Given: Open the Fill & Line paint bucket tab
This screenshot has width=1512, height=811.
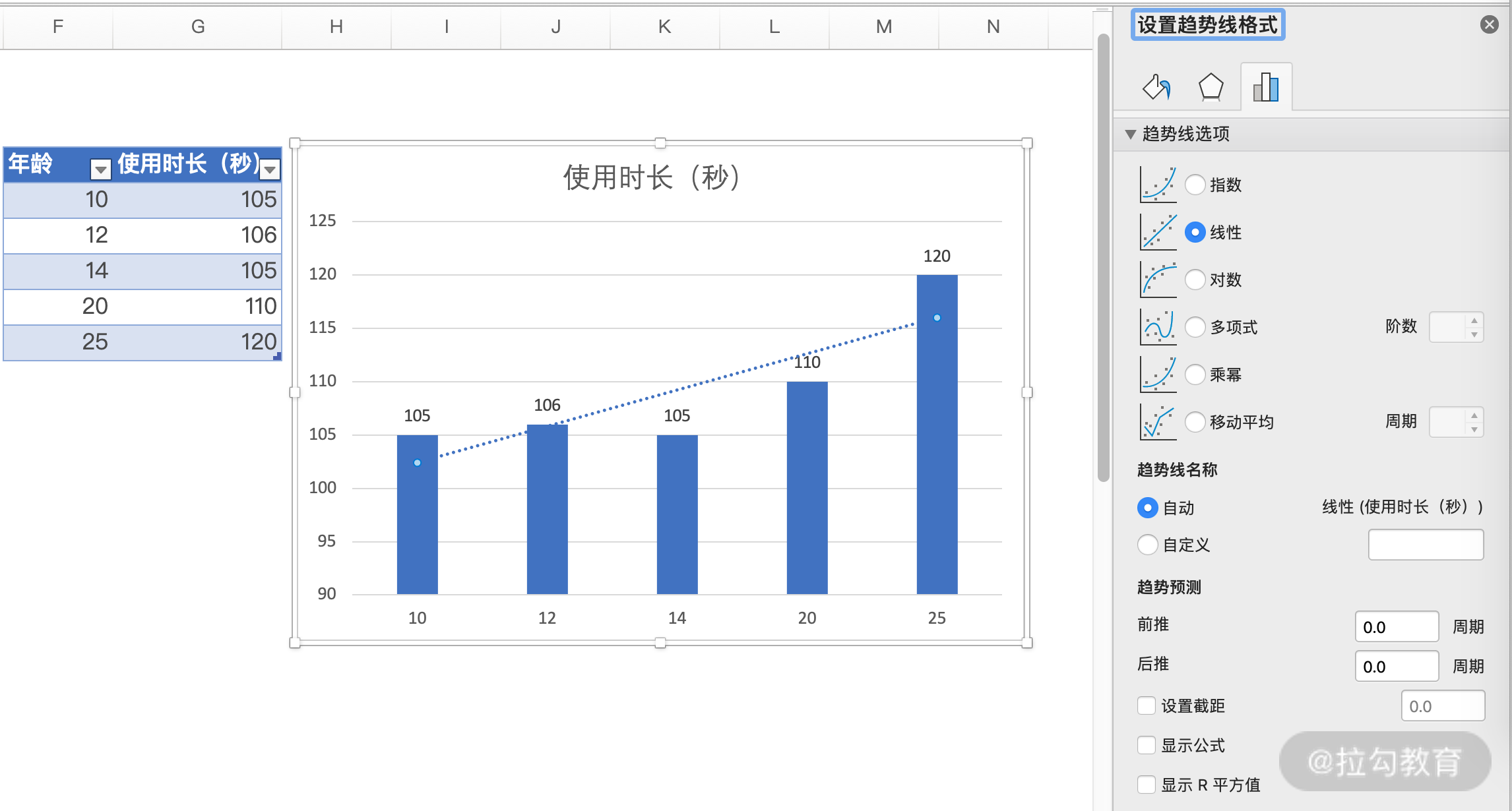Looking at the screenshot, I should click(1156, 87).
